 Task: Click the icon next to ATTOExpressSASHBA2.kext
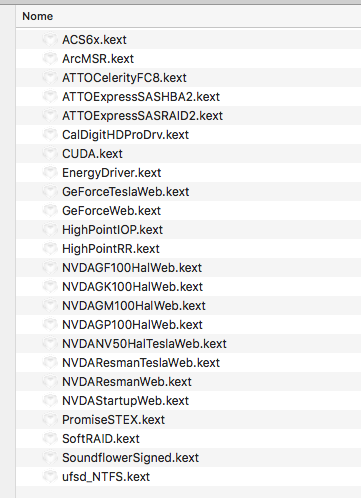tap(50, 96)
